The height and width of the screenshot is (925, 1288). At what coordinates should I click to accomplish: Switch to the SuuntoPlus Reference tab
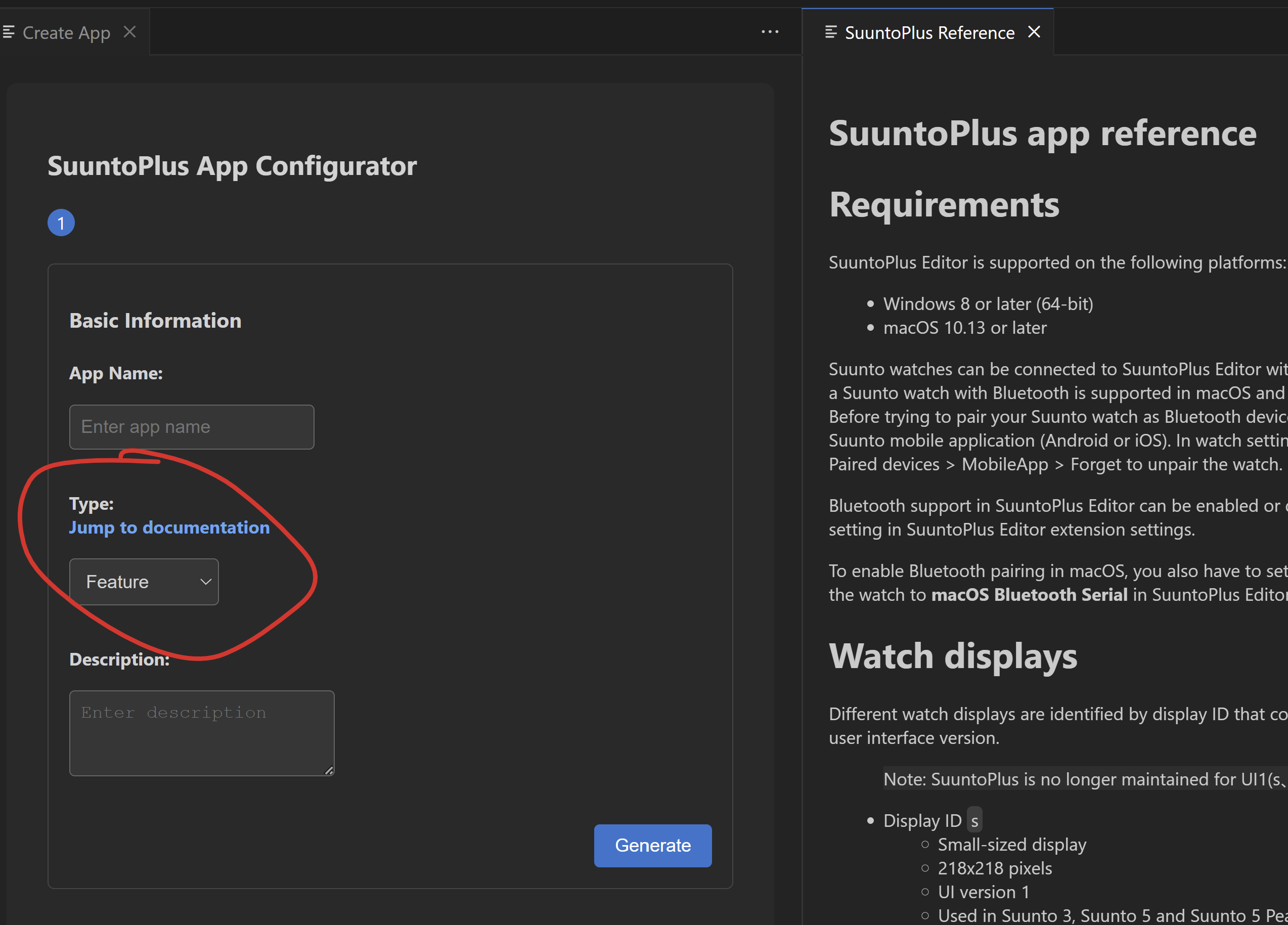click(x=929, y=33)
